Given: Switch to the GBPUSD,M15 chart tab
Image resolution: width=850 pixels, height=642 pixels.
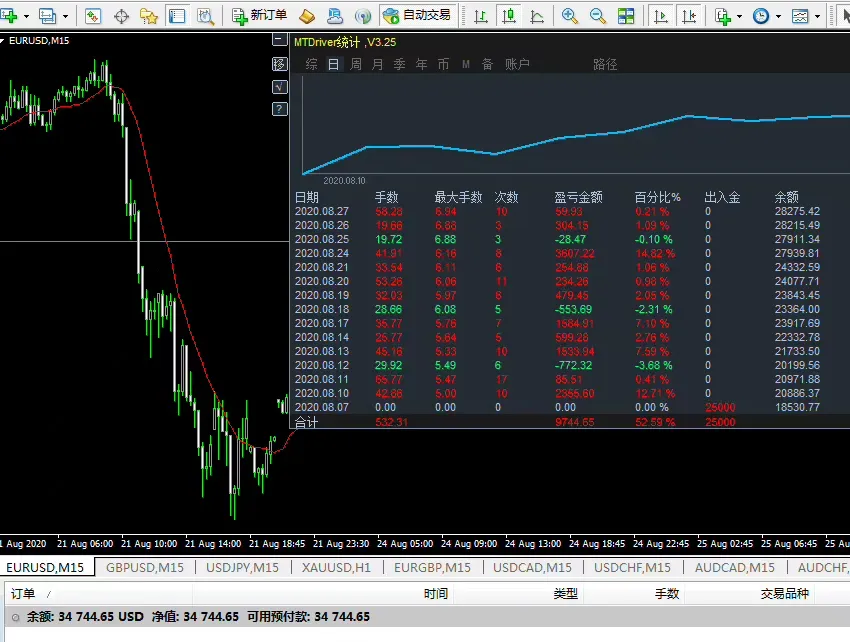Looking at the screenshot, I should coord(145,567).
